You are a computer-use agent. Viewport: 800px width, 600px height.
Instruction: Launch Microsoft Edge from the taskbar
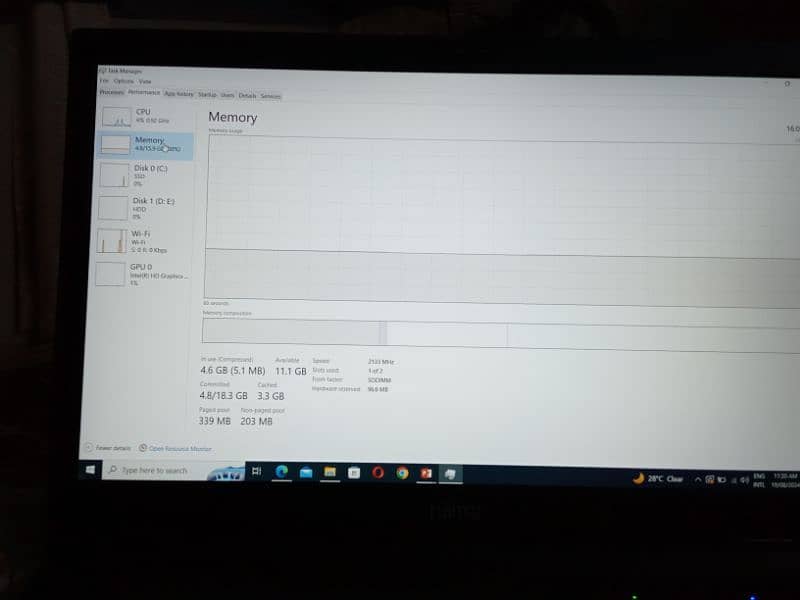[x=282, y=472]
